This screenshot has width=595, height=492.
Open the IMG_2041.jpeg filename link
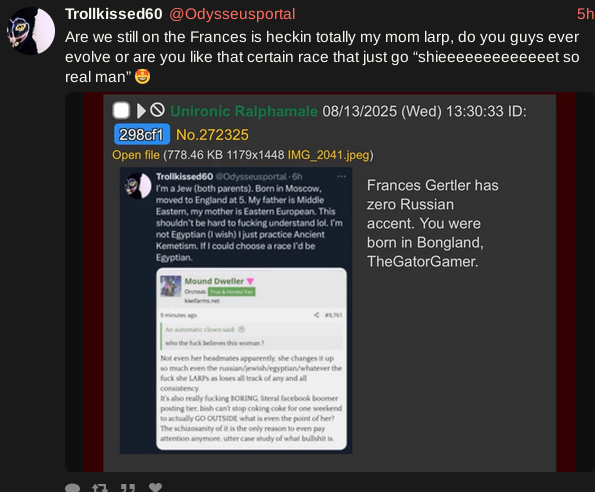click(x=329, y=155)
